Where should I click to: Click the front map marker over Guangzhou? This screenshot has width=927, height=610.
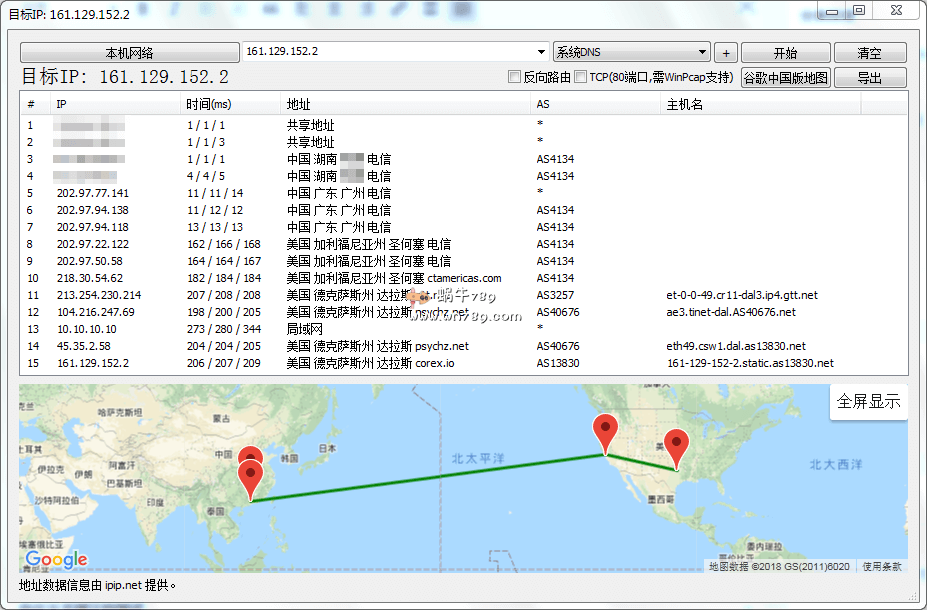click(250, 477)
